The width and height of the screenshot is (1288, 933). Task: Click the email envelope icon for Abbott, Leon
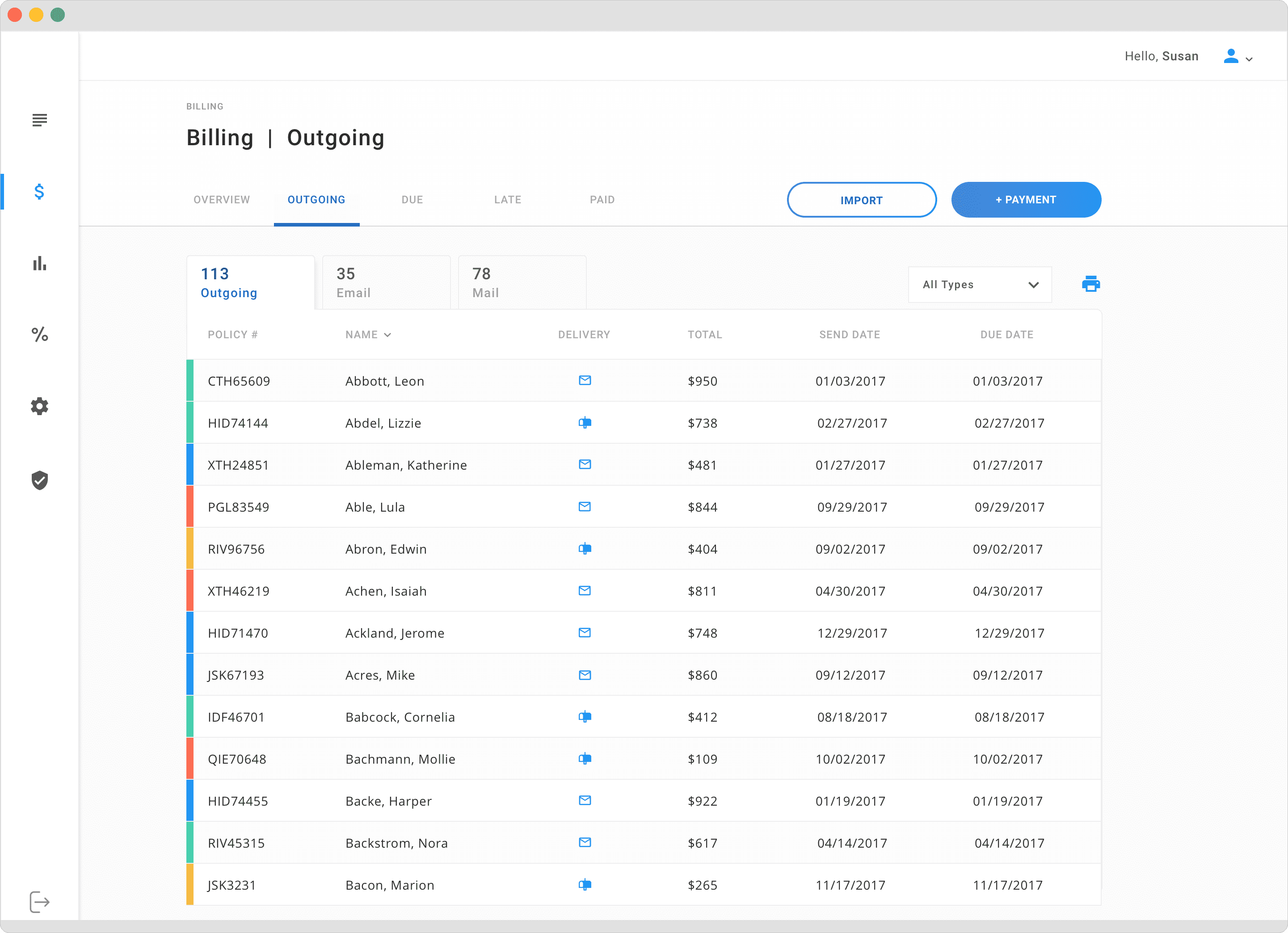pyautogui.click(x=585, y=380)
